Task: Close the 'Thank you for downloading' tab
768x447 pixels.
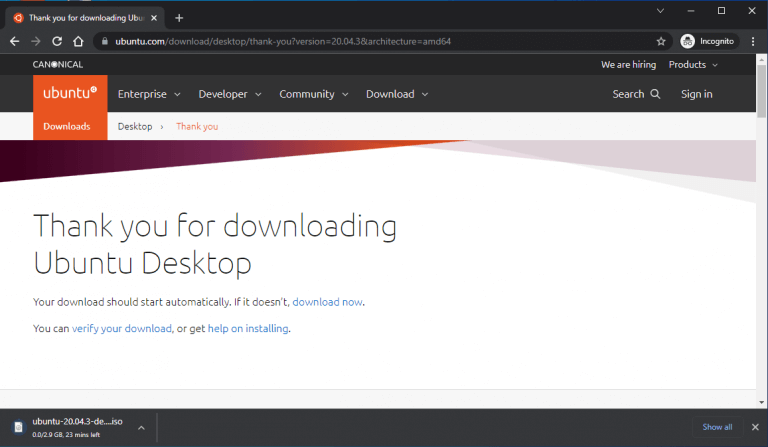Action: (154, 18)
